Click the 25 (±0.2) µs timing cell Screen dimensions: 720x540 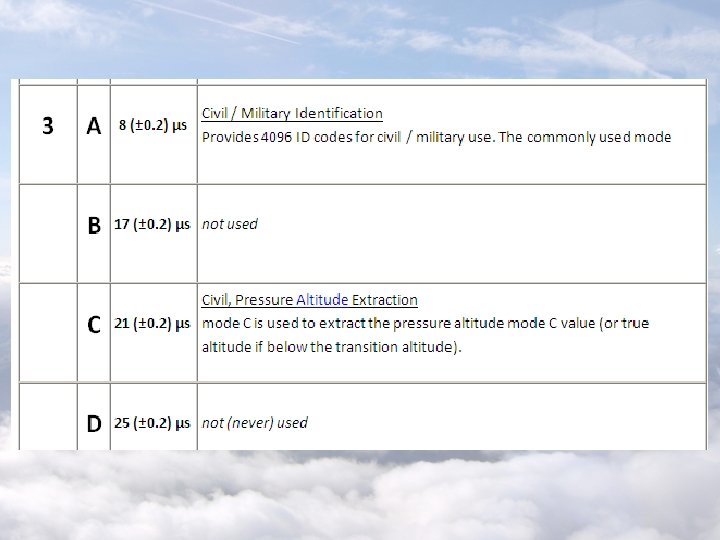coord(152,423)
